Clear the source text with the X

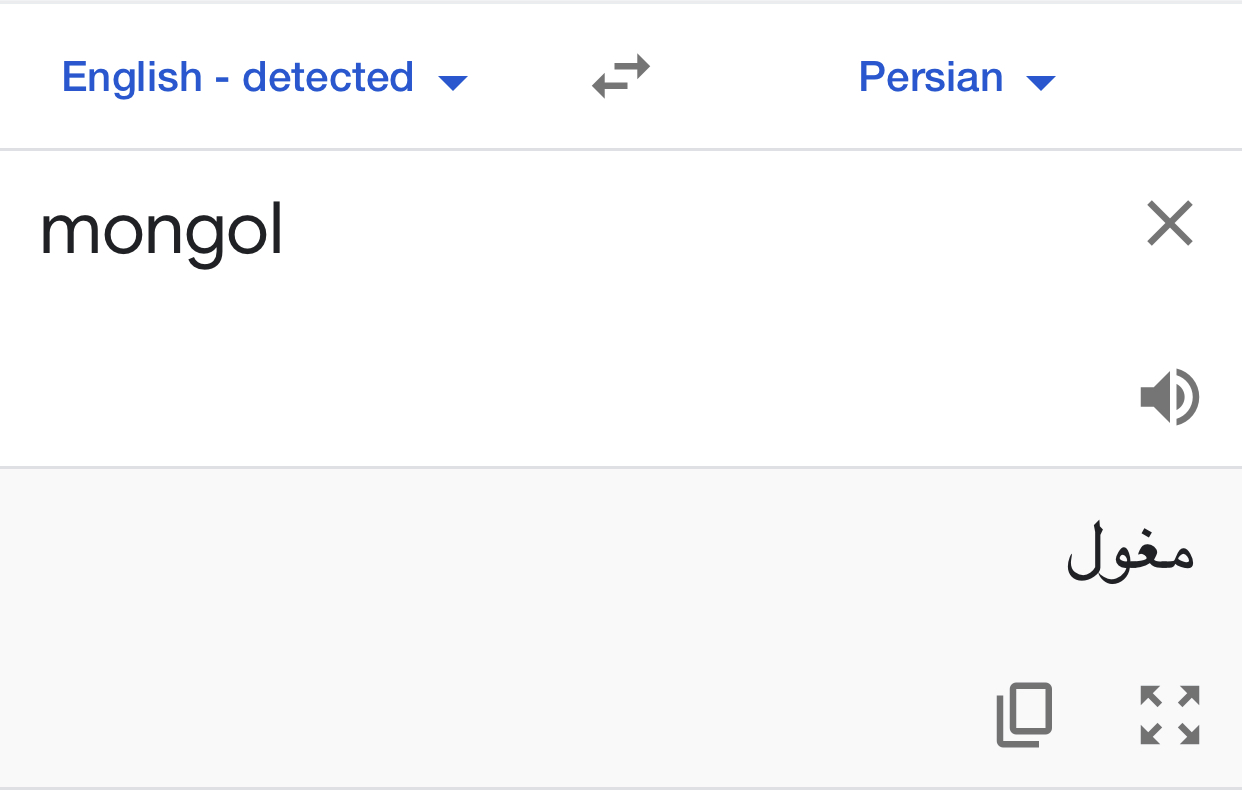click(1170, 223)
